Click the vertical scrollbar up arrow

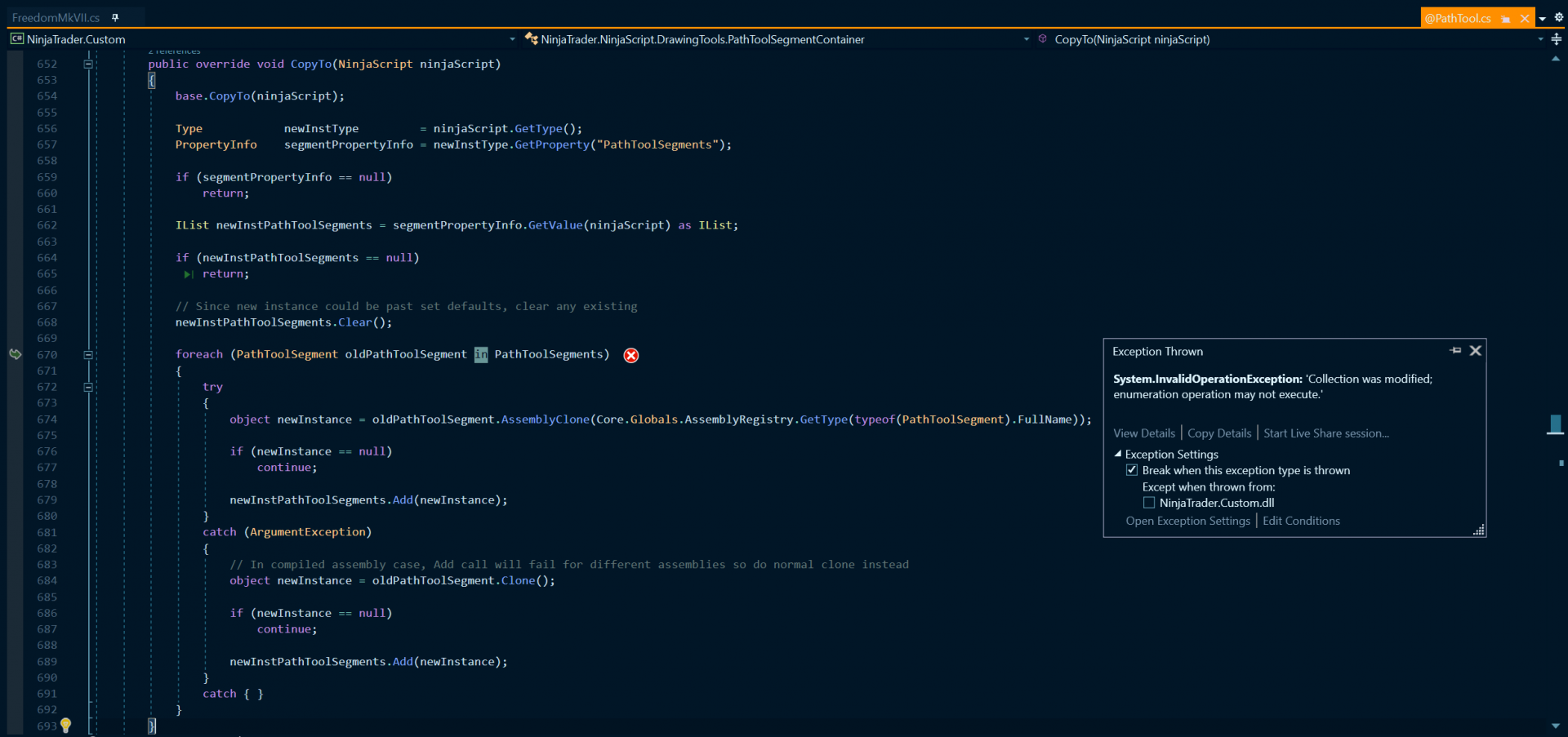click(1555, 59)
